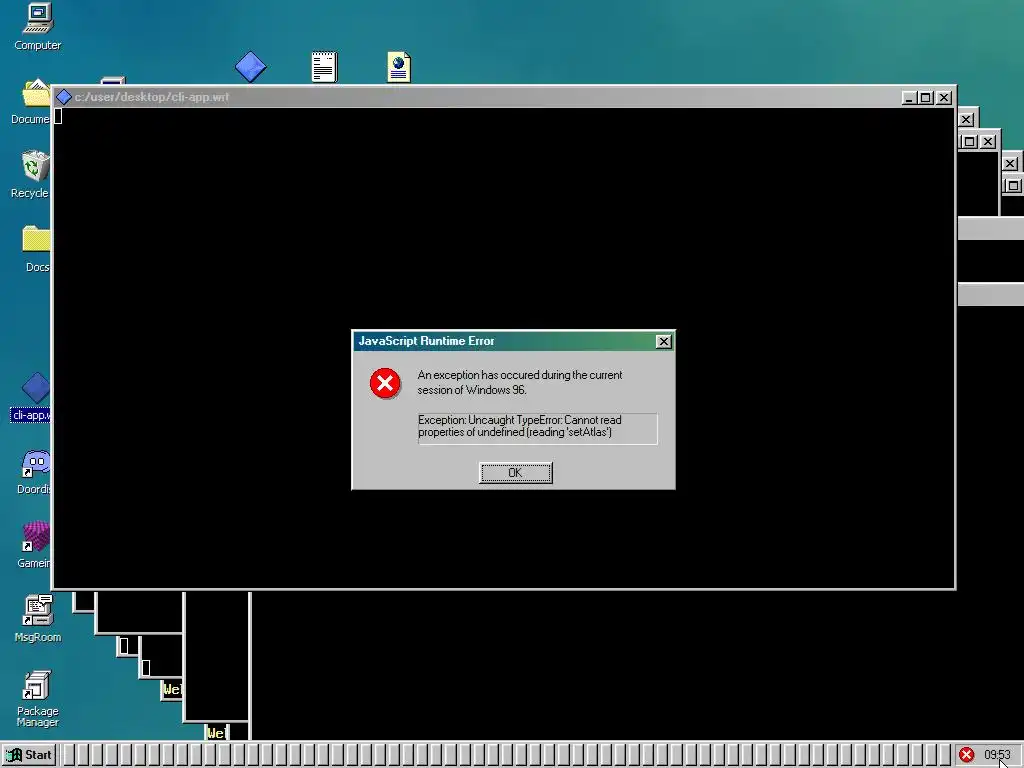This screenshot has width=1024, height=768.
Task: Open the Documents folder icon
Action: [30, 102]
